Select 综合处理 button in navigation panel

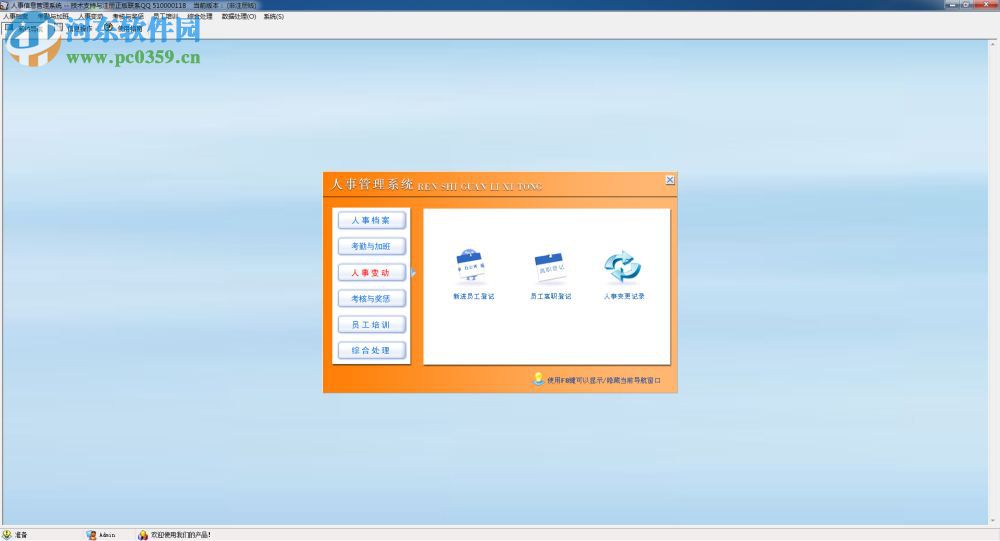click(372, 350)
